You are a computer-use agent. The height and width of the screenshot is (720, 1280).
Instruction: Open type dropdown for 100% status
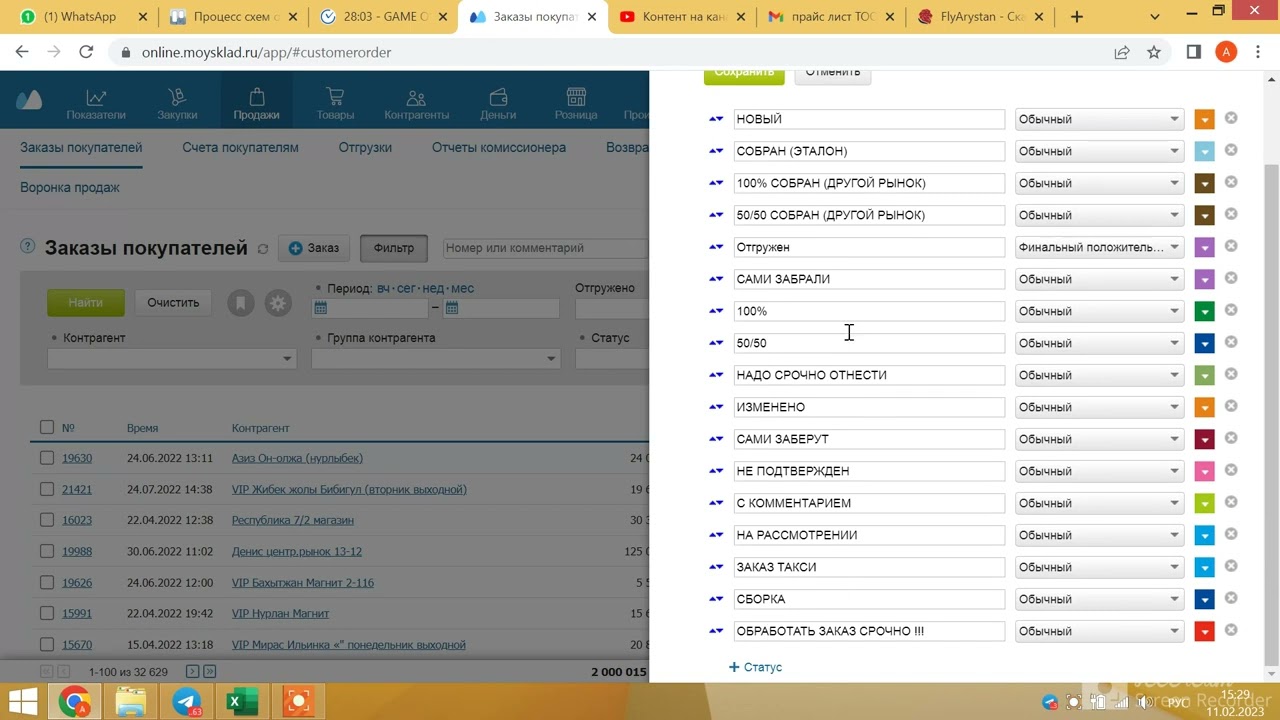point(1099,311)
